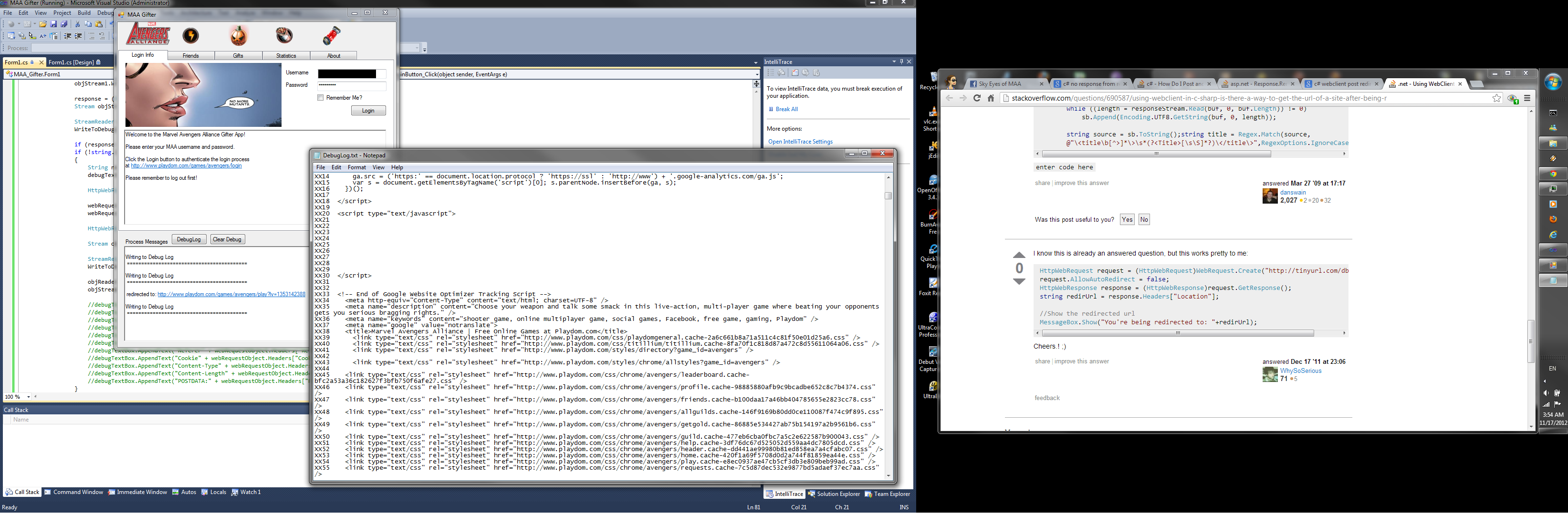Click the Save icon in Visual Studio toolbar
This screenshot has width=1568, height=515.
tap(53, 24)
